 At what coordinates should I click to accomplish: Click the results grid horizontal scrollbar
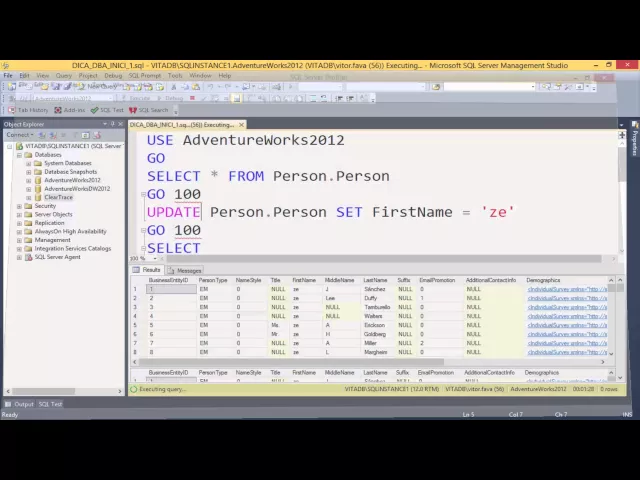click(x=291, y=362)
